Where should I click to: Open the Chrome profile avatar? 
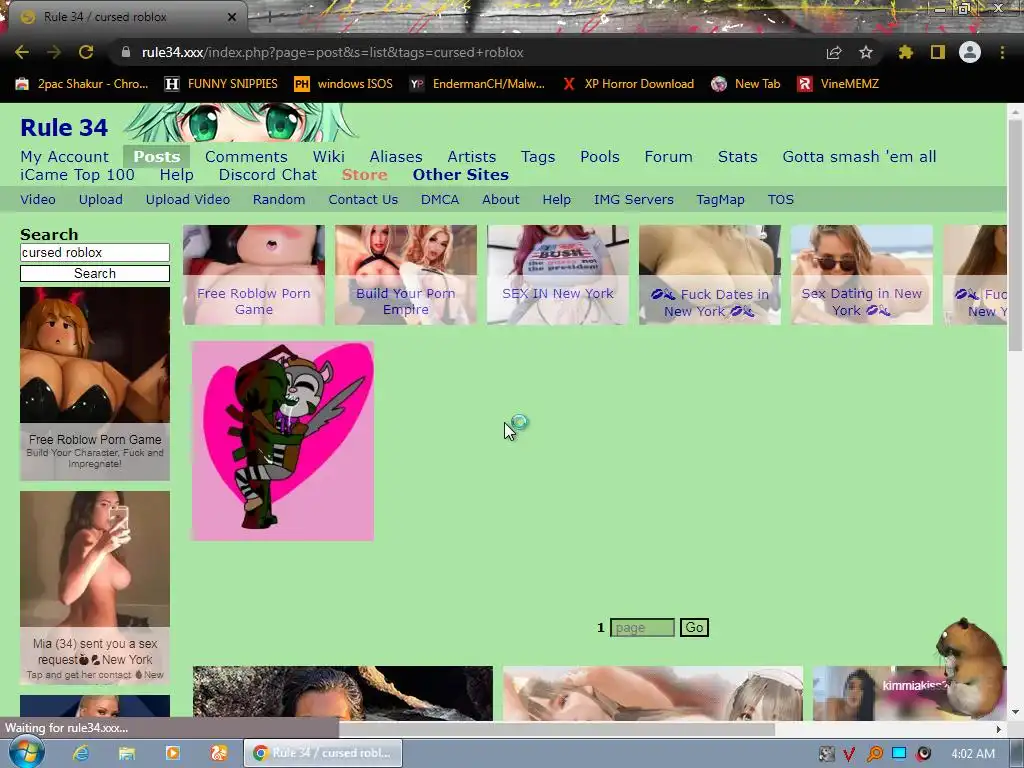[x=970, y=52]
